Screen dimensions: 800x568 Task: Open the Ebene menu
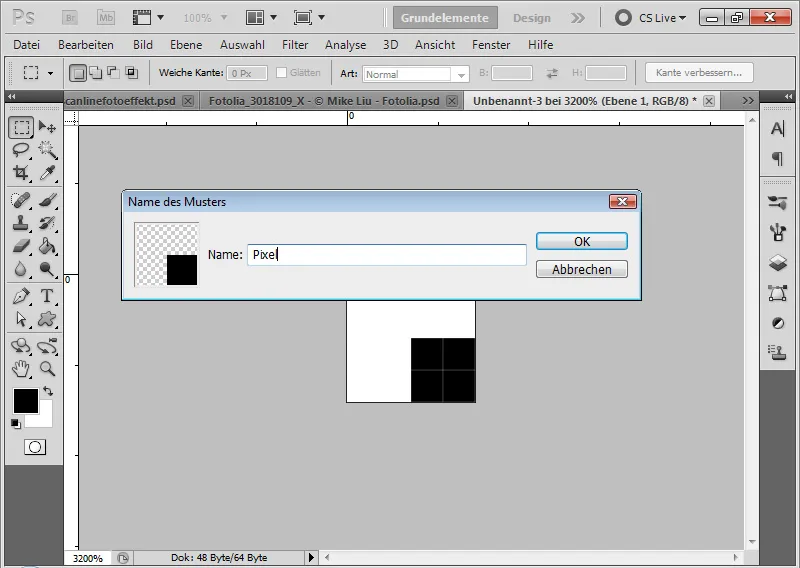(186, 45)
